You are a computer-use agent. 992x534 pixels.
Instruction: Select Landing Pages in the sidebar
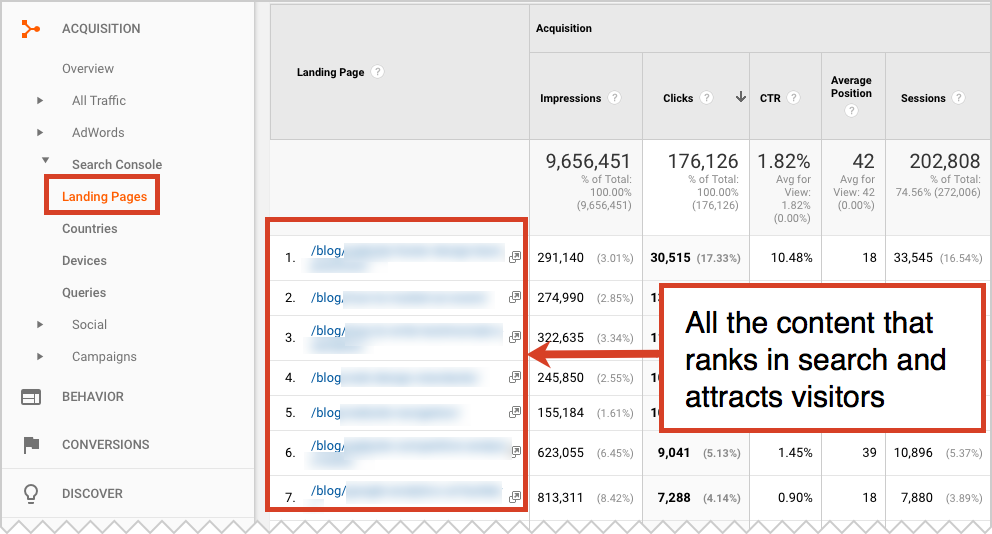point(104,197)
